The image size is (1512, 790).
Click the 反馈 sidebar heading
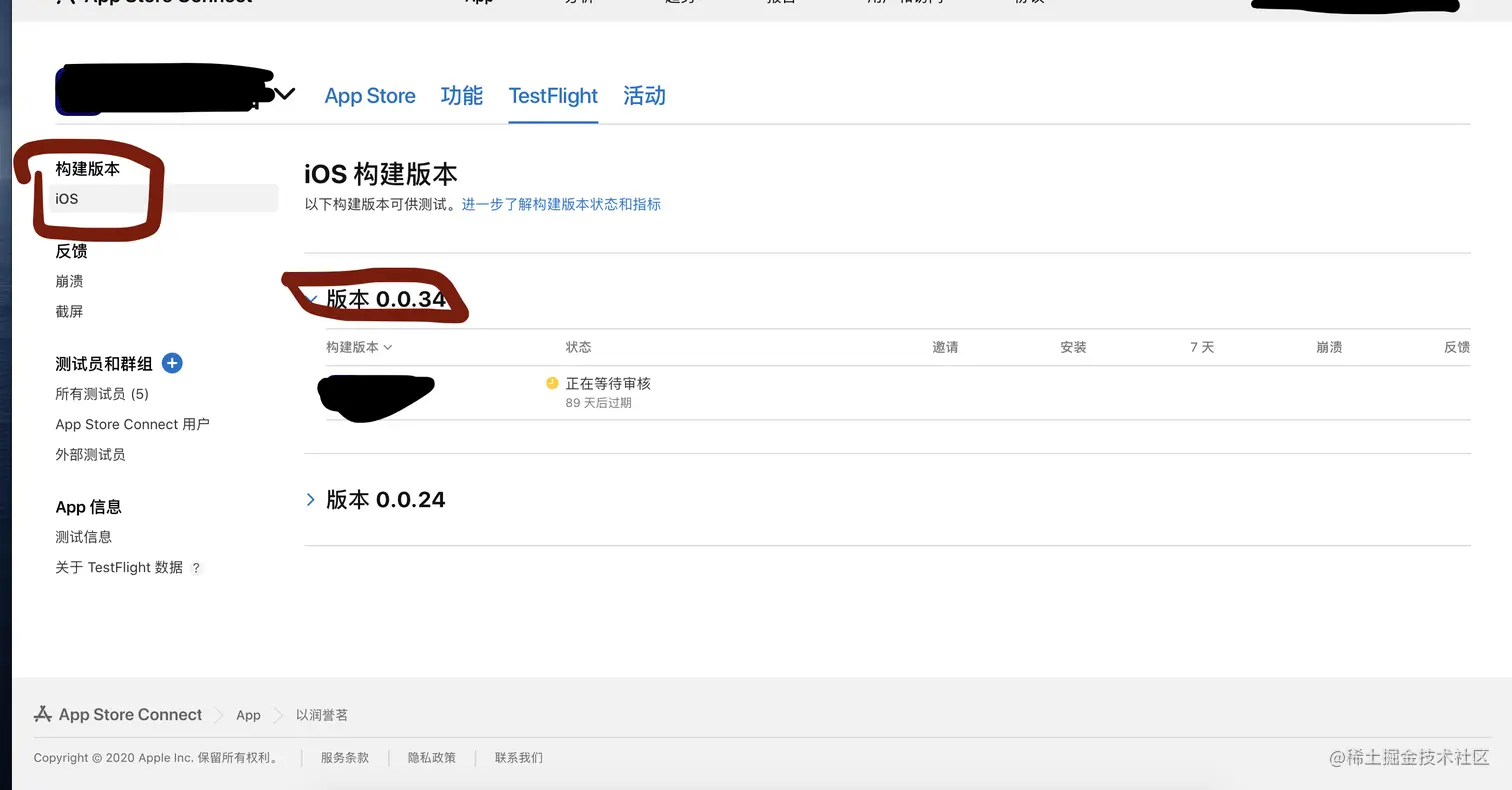(x=71, y=251)
